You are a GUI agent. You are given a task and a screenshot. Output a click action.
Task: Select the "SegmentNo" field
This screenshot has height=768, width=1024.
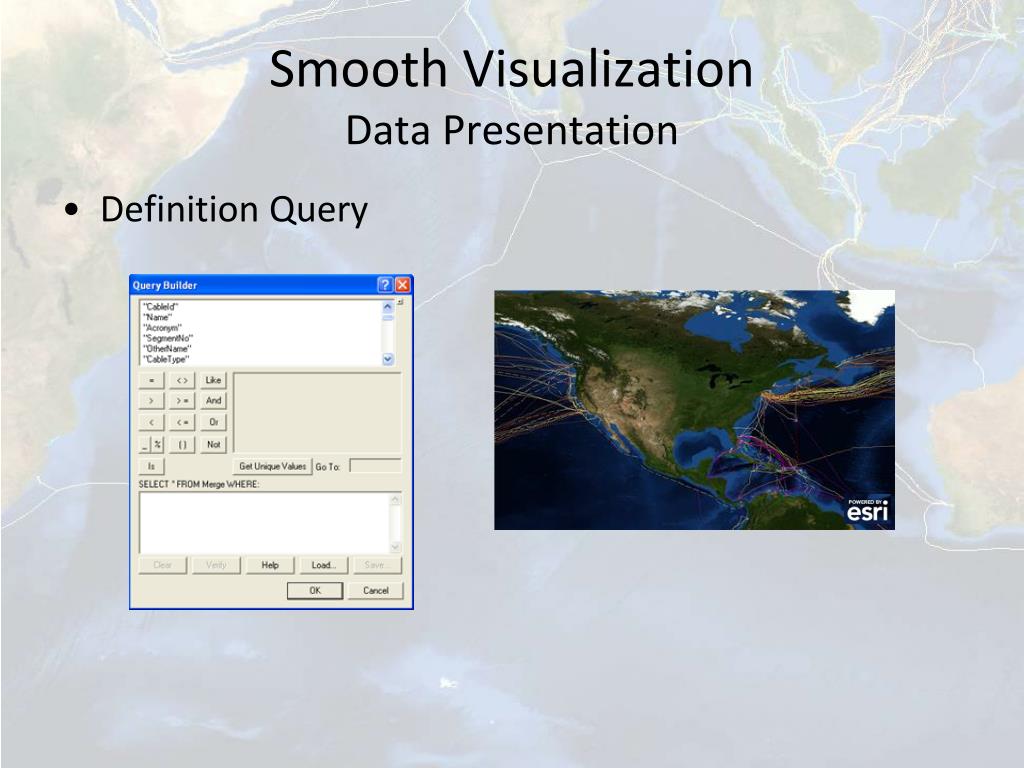[167, 338]
